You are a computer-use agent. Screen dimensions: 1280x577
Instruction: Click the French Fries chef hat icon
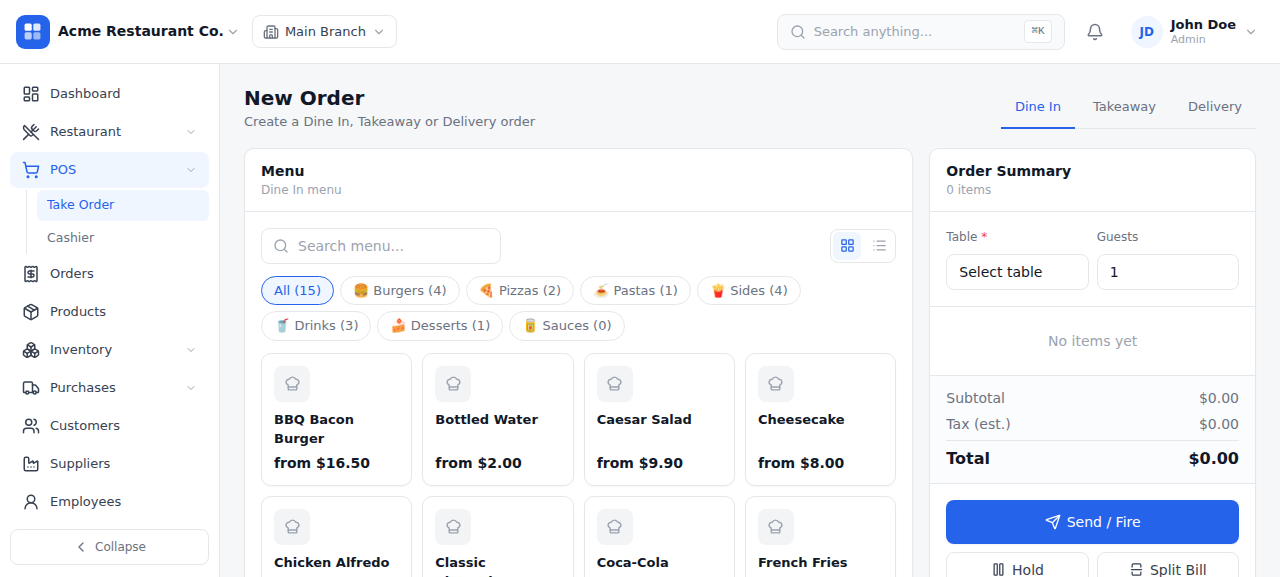pyautogui.click(x=776, y=527)
